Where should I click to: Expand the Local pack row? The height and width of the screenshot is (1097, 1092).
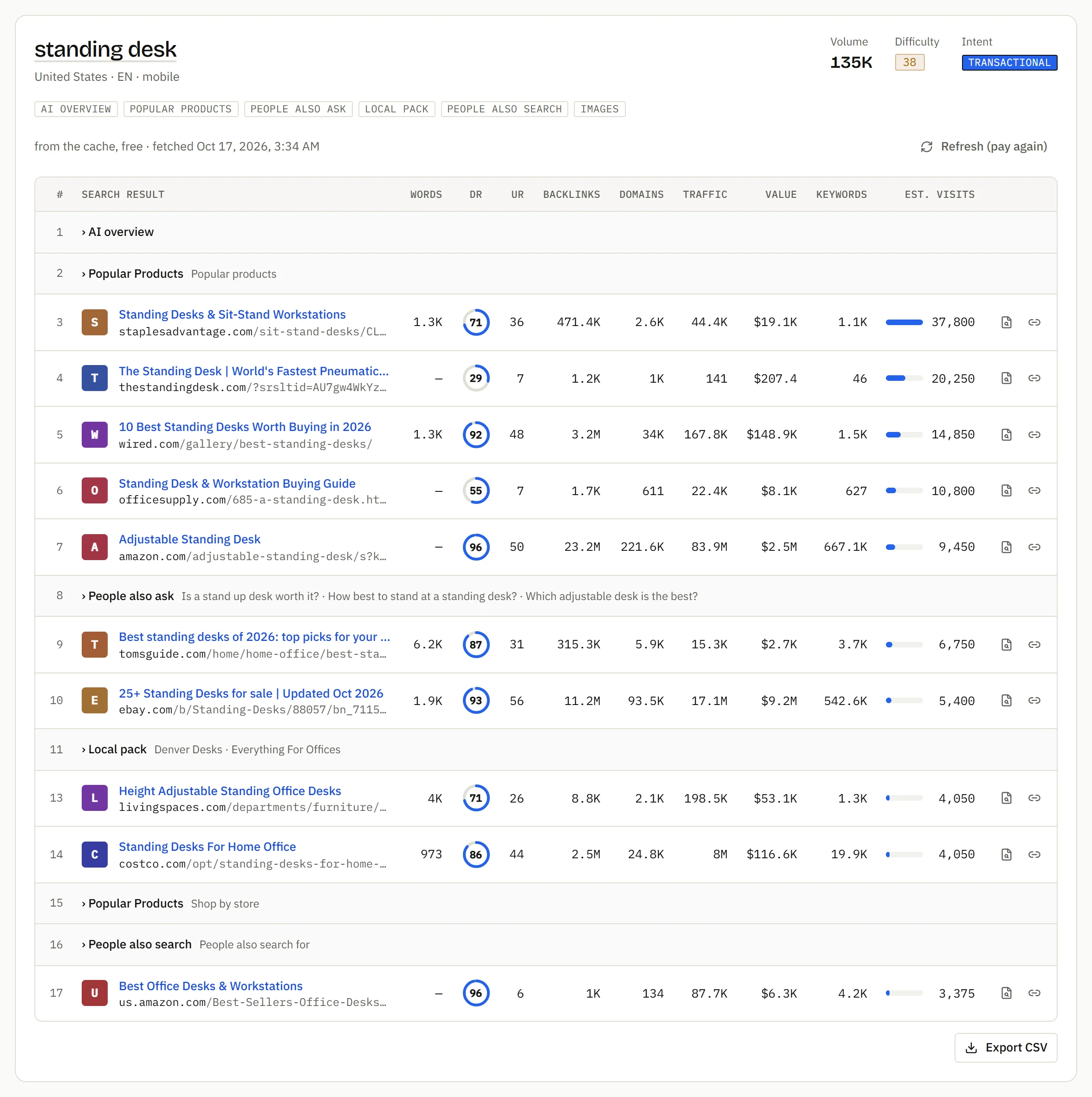click(546, 750)
